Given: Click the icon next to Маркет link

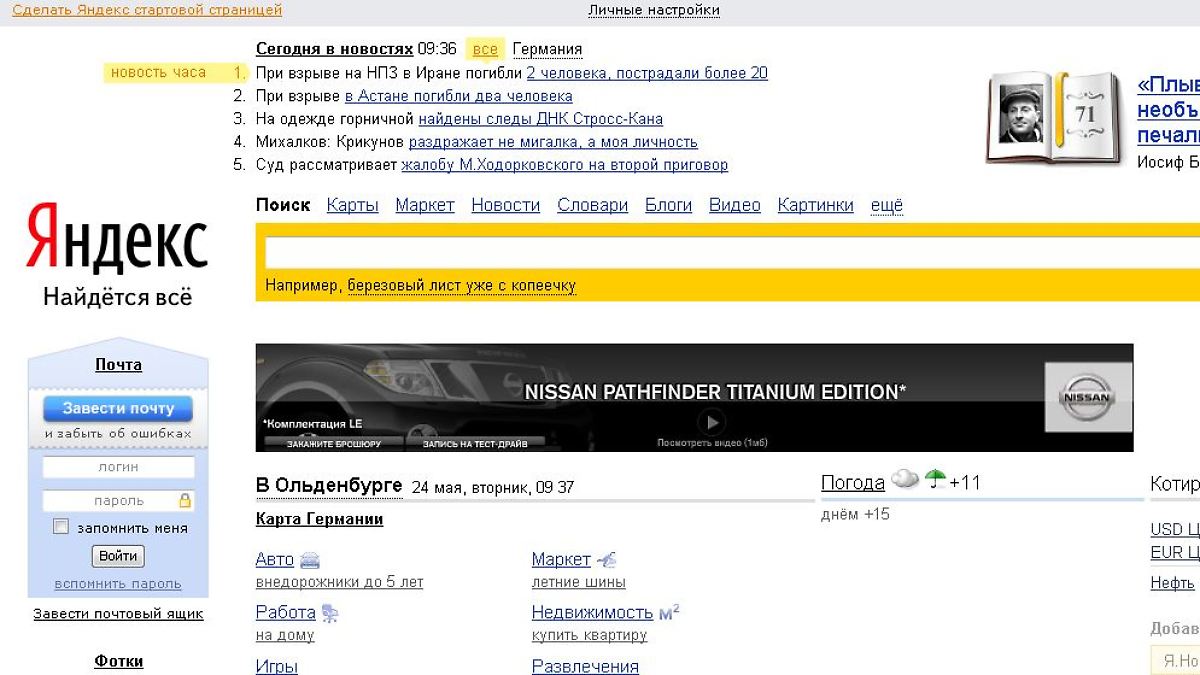Looking at the screenshot, I should coord(606,560).
